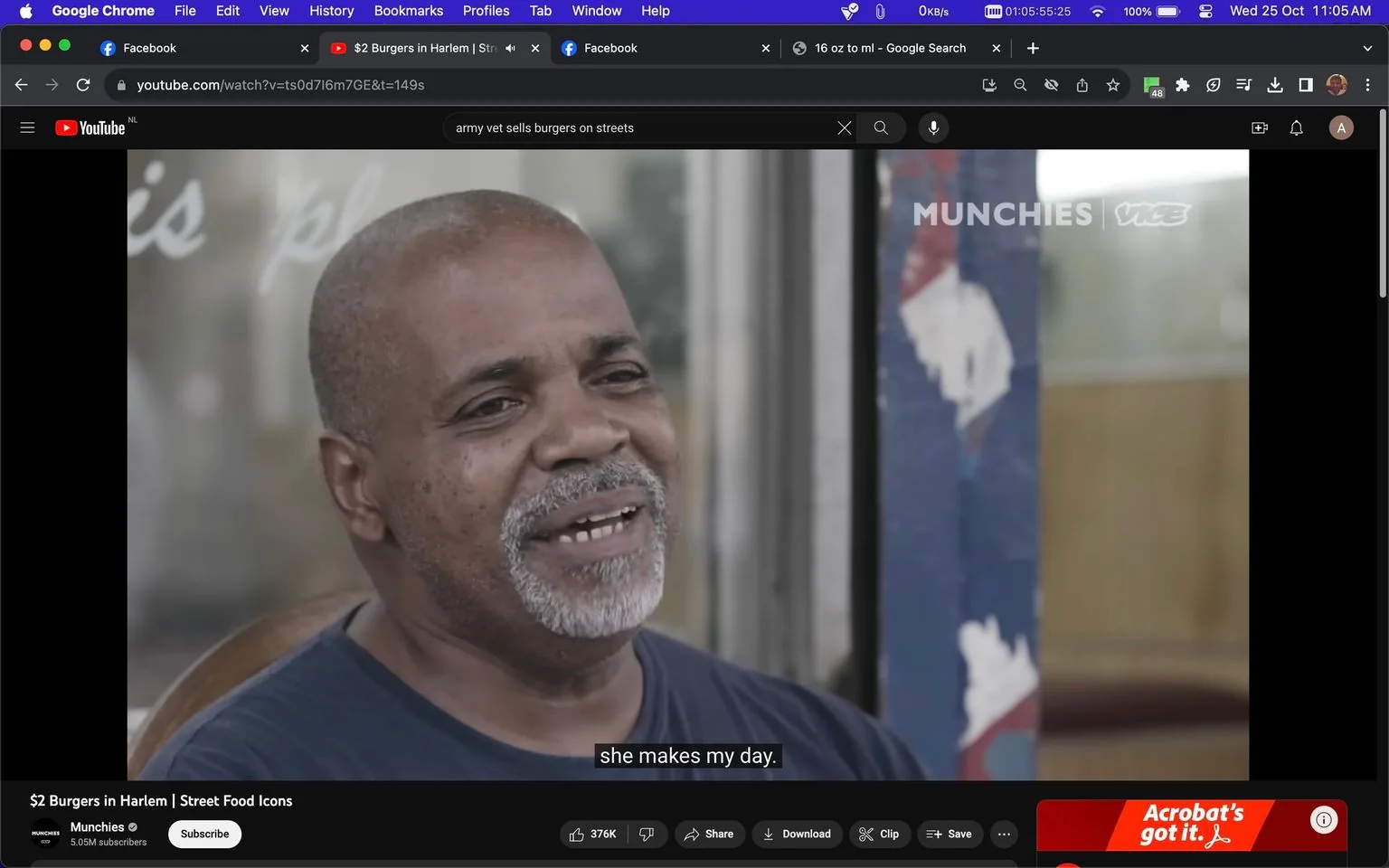Open more actions ellipsis menu
The width and height of the screenshot is (1389, 868).
click(1004, 834)
